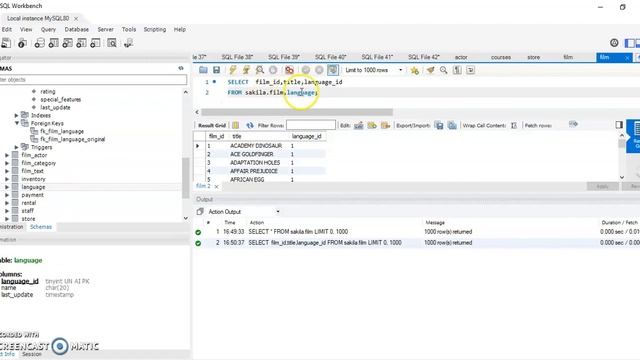Screen dimensions: 640x360
Task: Expand the Triggers tree node
Action: point(17,147)
